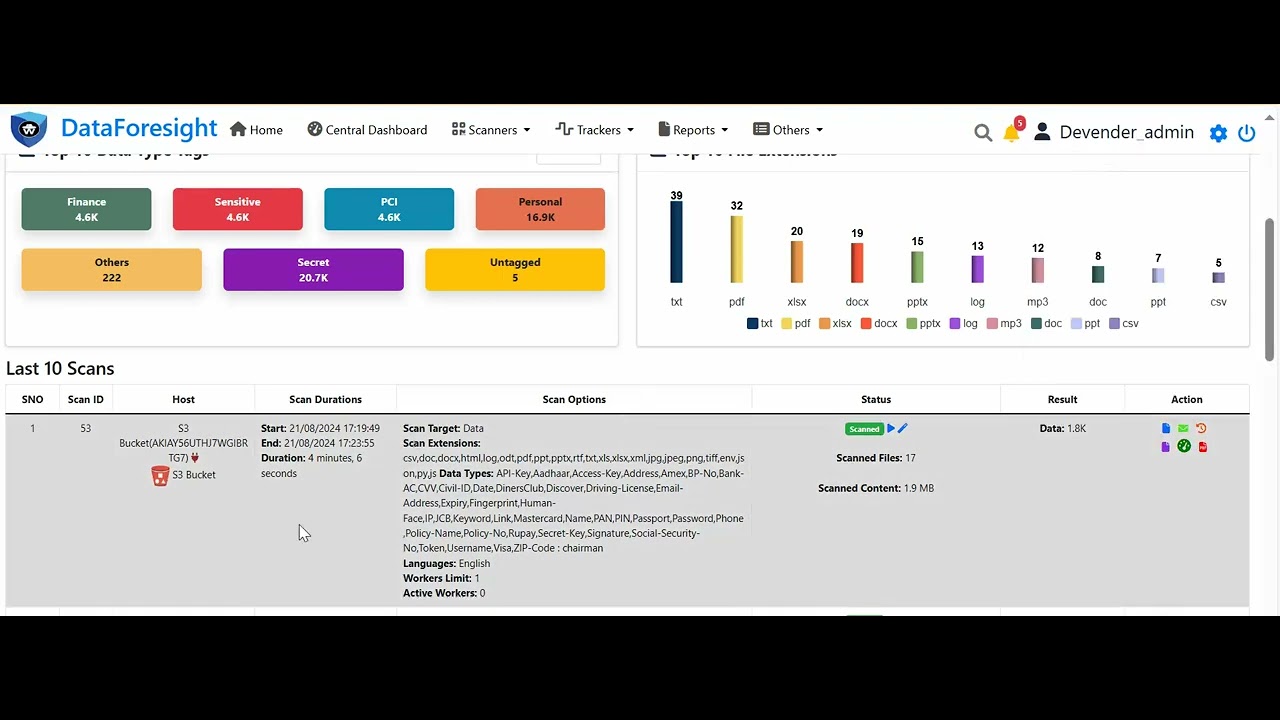Click the pencil edit icon for scan 53
The width and height of the screenshot is (1280, 720).
coord(903,428)
